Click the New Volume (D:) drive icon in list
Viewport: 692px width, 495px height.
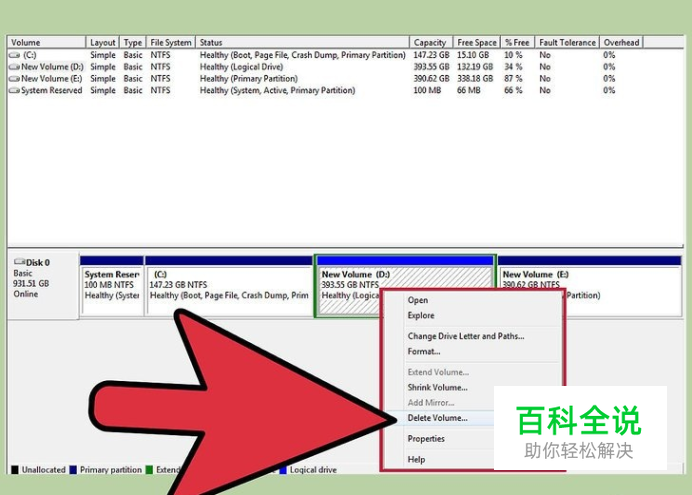tap(15, 67)
